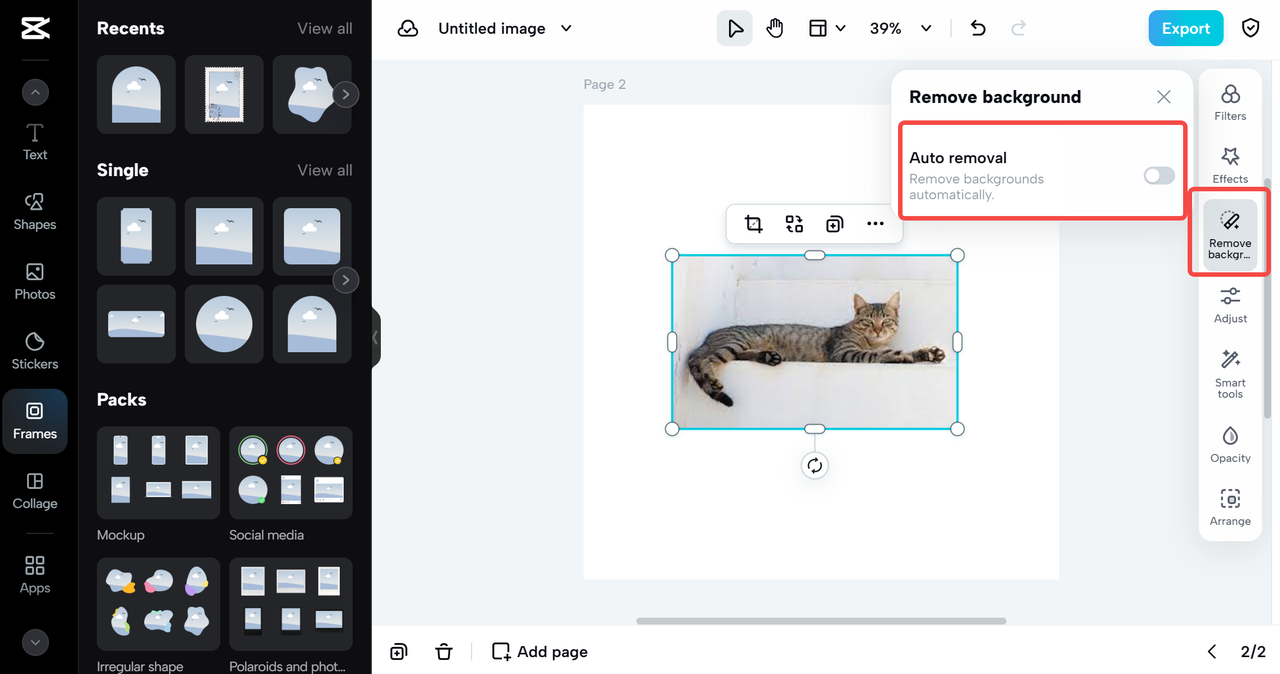The image size is (1280, 674).
Task: Select the cat image on canvas
Action: (x=815, y=342)
